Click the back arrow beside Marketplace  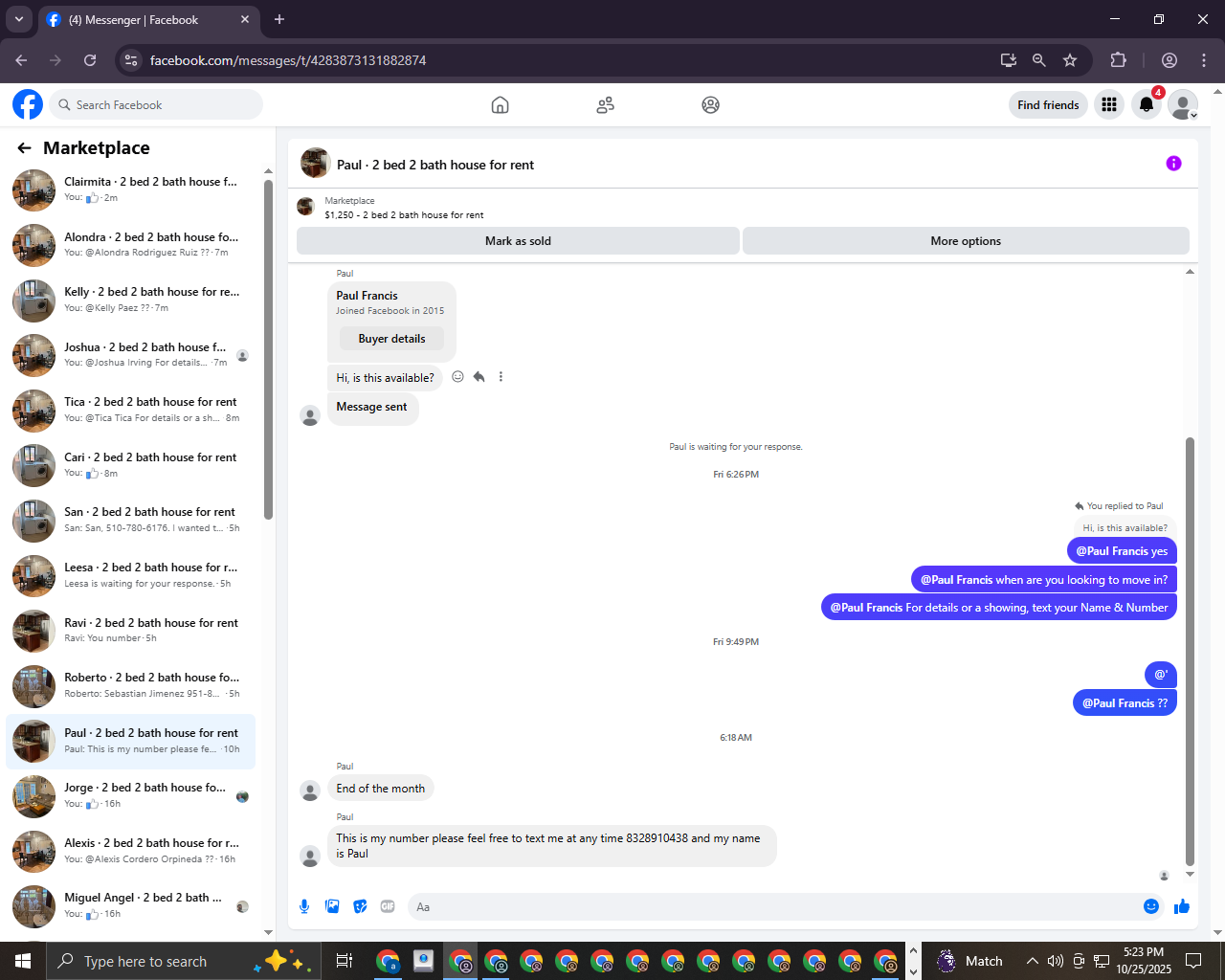[25, 148]
